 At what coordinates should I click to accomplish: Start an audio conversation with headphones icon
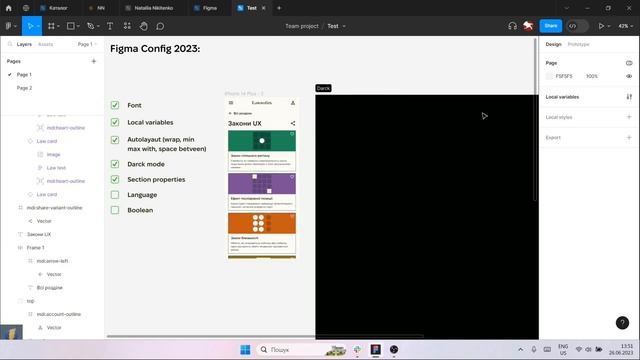512,26
